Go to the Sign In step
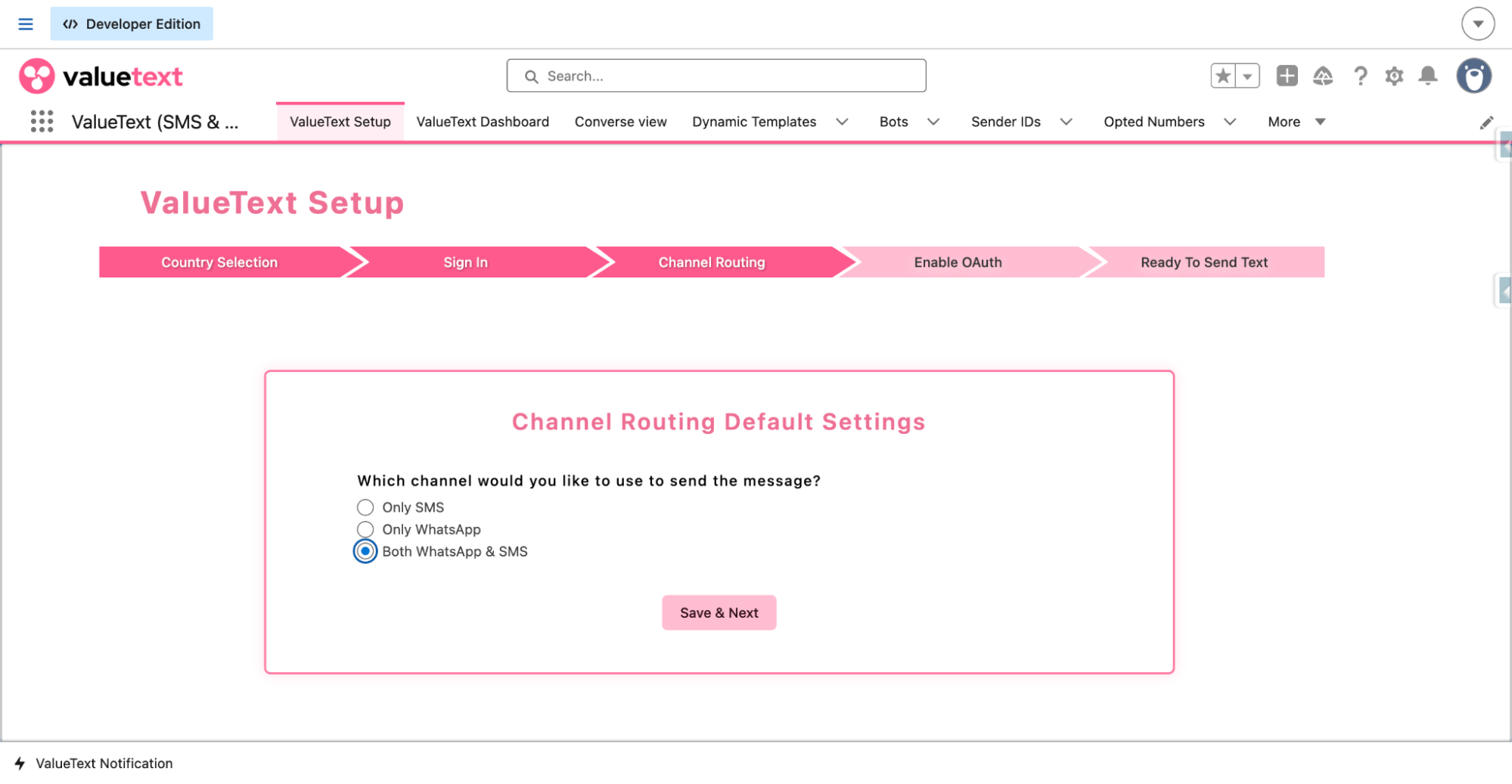 point(465,262)
